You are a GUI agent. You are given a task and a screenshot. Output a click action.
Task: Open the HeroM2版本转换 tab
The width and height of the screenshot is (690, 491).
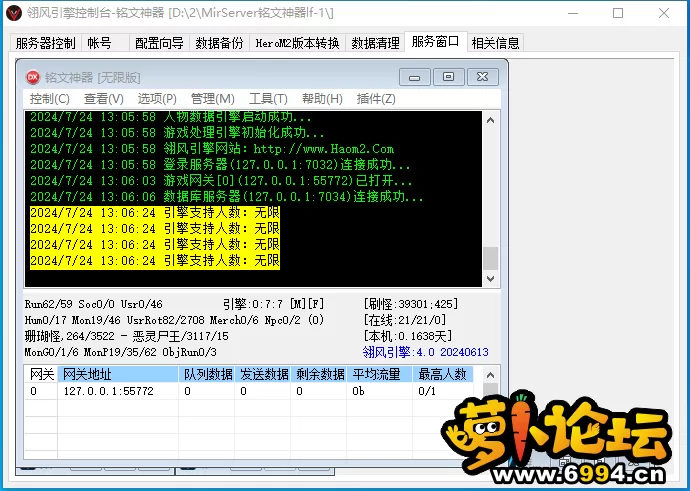[x=297, y=43]
